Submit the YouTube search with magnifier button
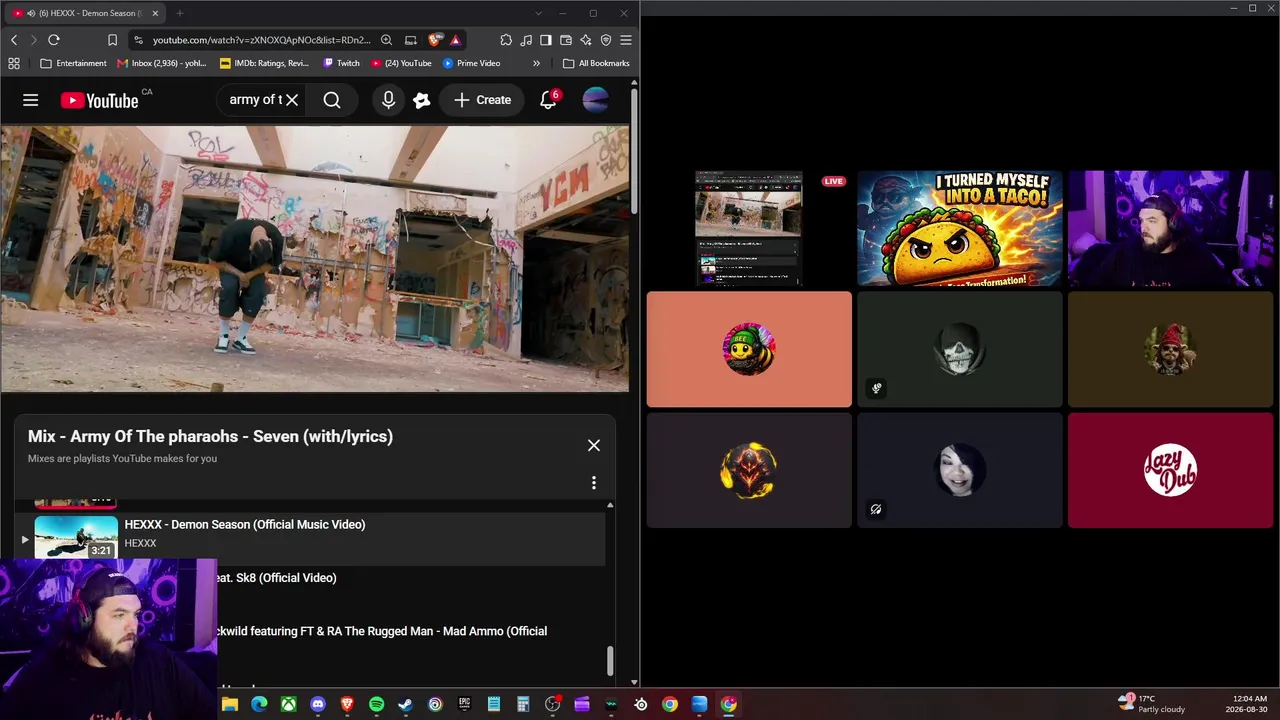This screenshot has width=1280, height=720. pos(332,100)
